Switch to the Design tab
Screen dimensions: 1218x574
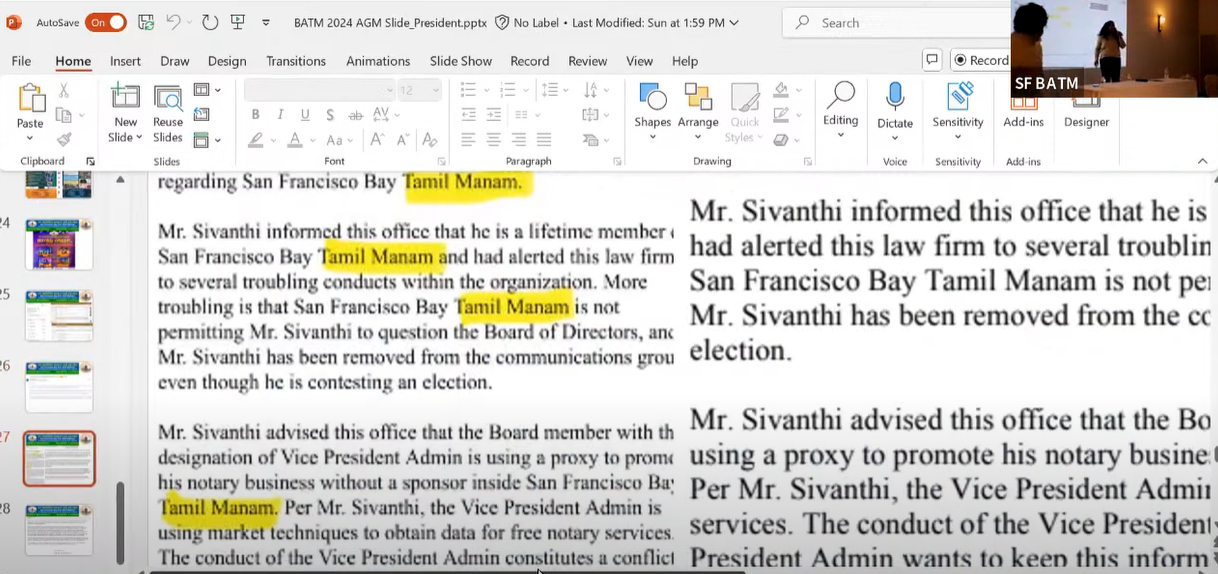point(227,61)
